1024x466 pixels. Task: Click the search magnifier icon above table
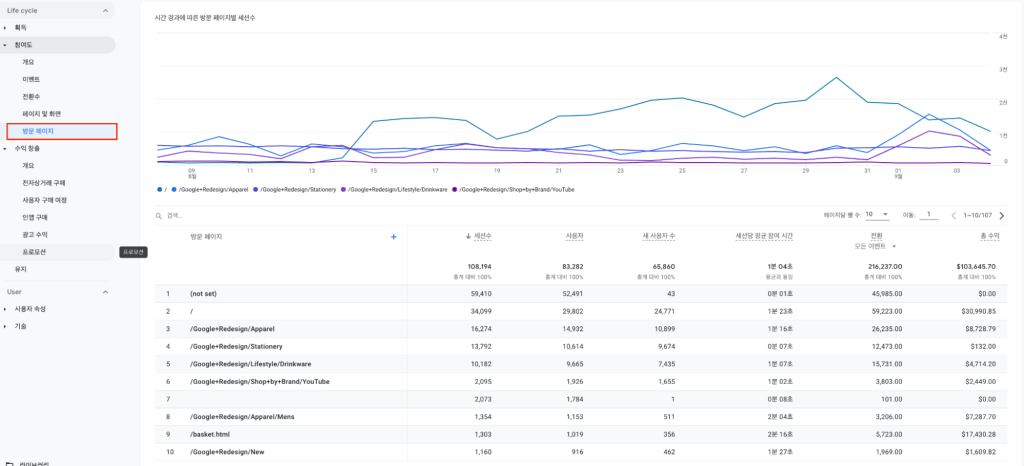[x=159, y=215]
